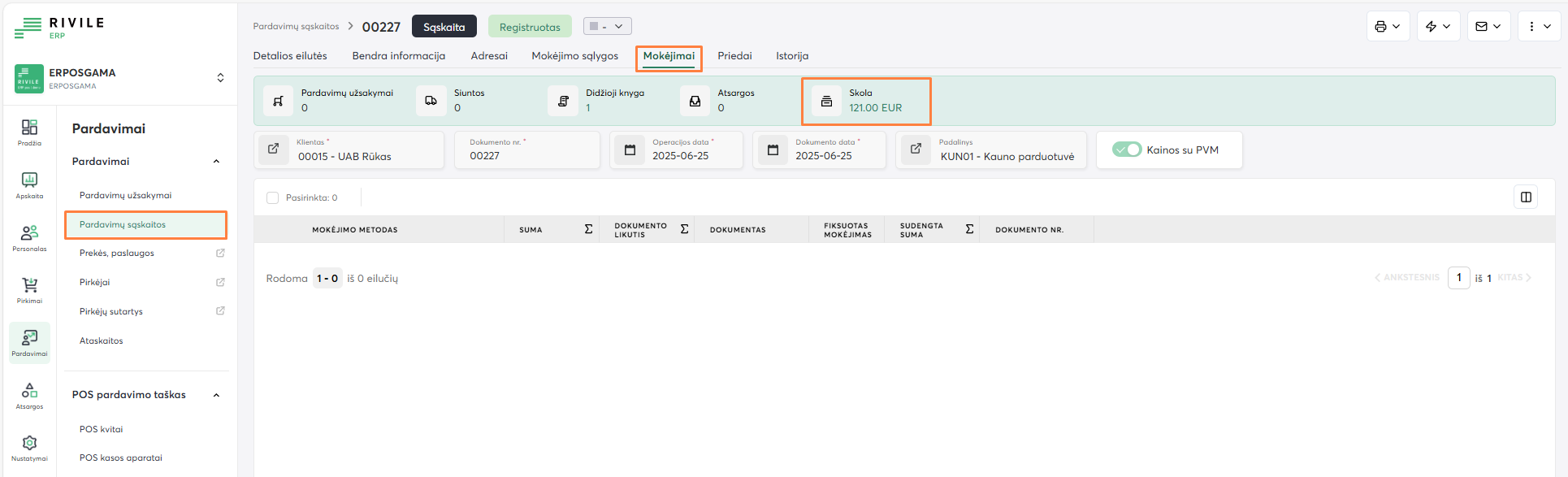The width and height of the screenshot is (1568, 477).
Task: Click the Skola 121.00 EUR link
Action: coord(875,108)
